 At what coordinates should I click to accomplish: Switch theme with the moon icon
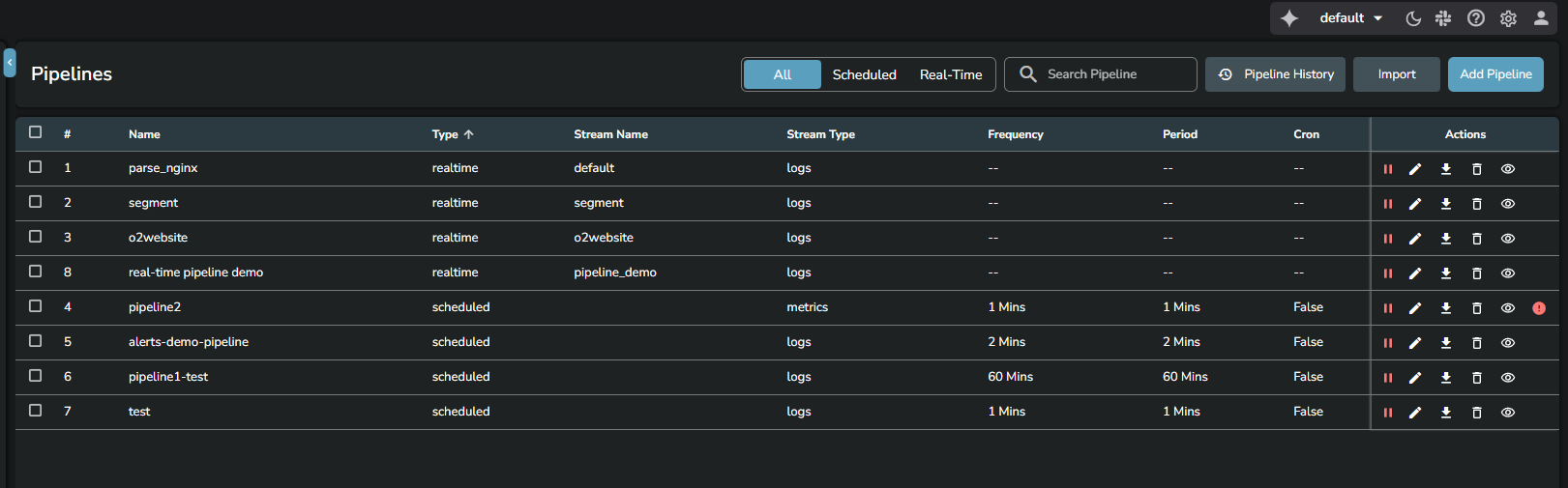point(1412,18)
